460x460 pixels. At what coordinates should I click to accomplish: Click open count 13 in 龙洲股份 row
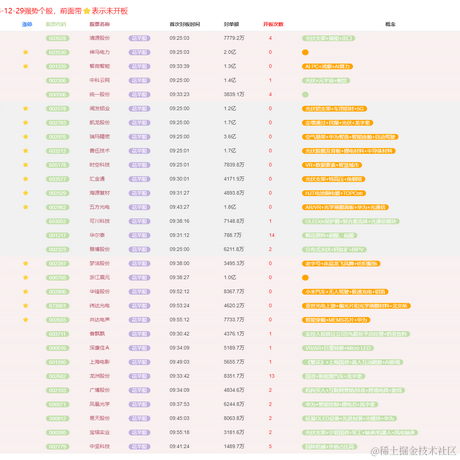(x=272, y=376)
